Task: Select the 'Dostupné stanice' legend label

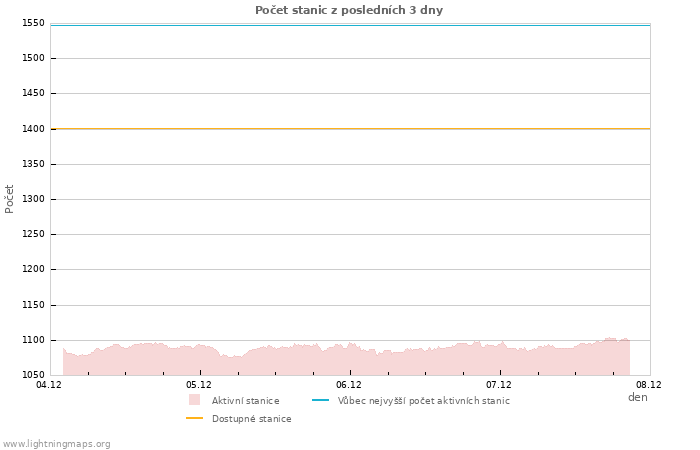Action: pos(251,419)
